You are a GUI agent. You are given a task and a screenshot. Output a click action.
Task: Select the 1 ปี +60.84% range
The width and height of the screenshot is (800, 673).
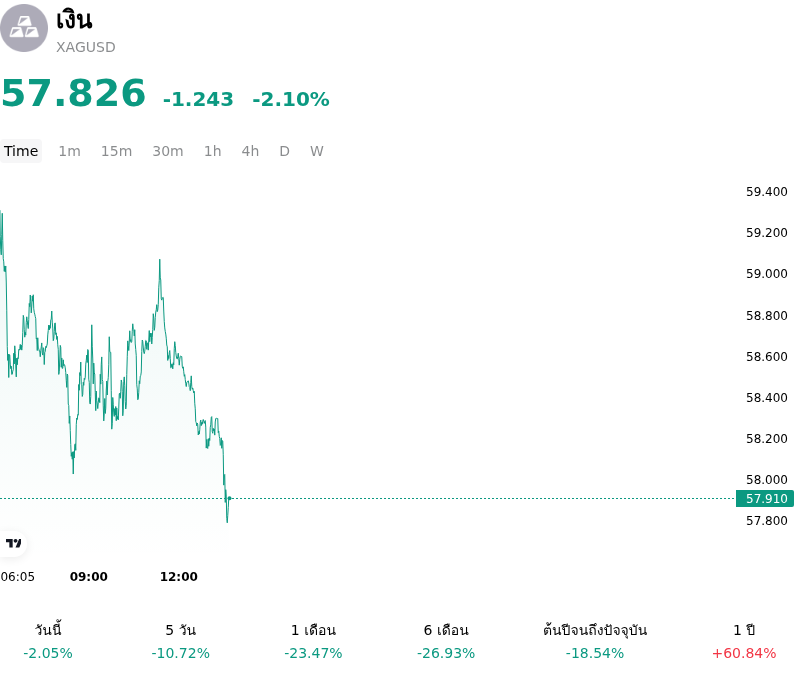point(744,641)
